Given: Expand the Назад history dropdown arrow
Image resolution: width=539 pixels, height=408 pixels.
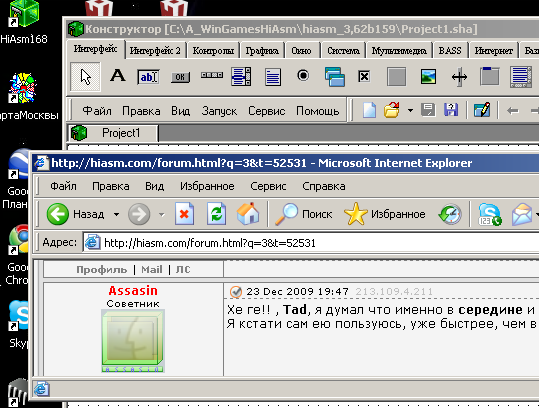Looking at the screenshot, I should coord(117,214).
